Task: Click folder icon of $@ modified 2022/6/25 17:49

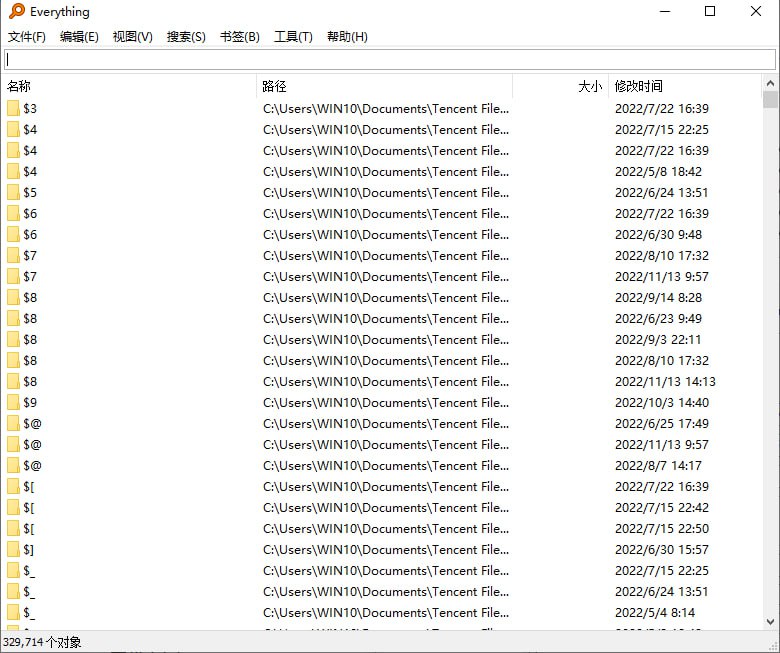Action: 13,424
